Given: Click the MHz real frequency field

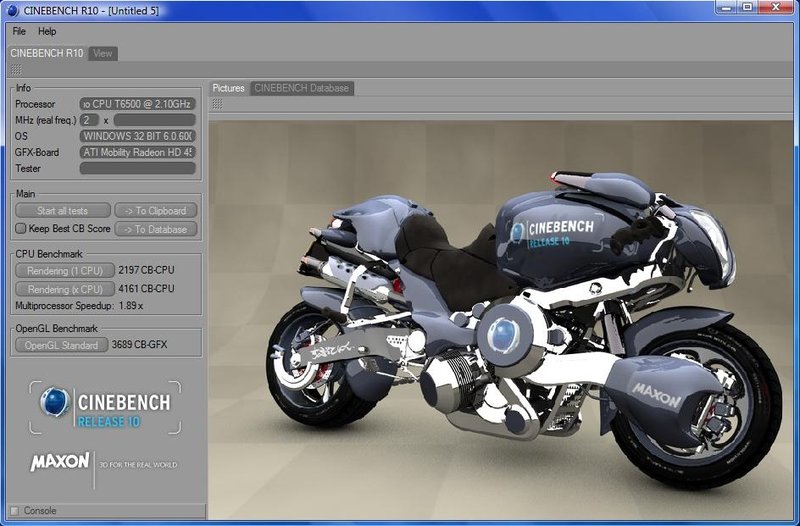Looking at the screenshot, I should tap(155, 120).
